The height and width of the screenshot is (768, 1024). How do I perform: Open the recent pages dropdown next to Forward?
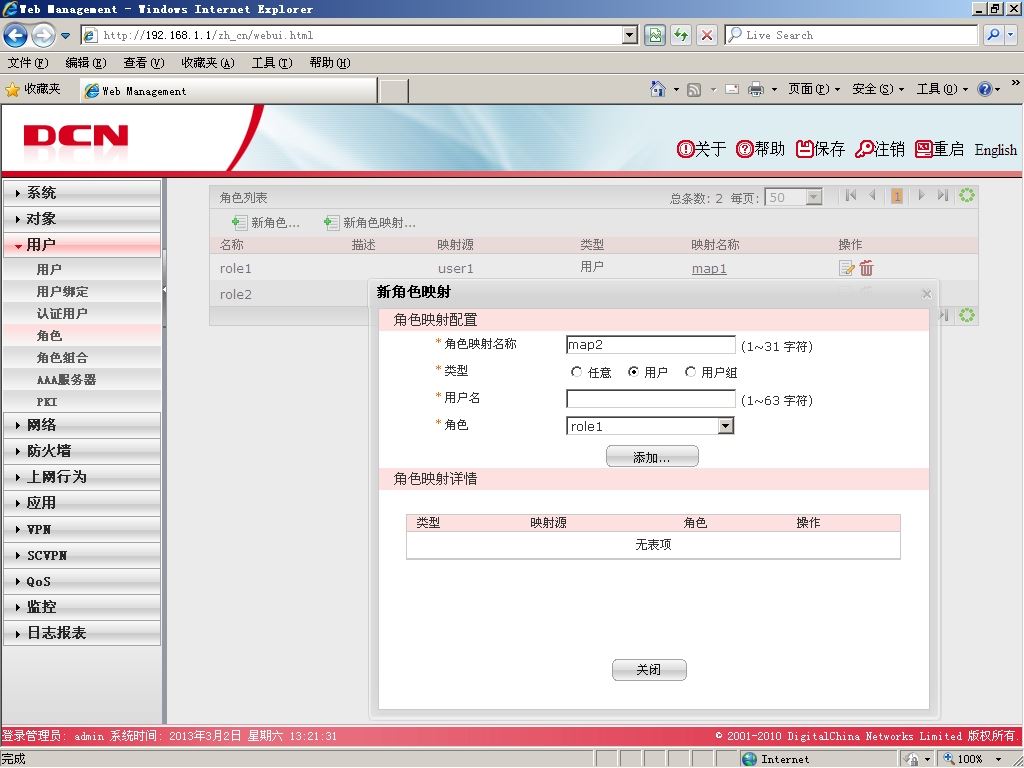[x=65, y=35]
